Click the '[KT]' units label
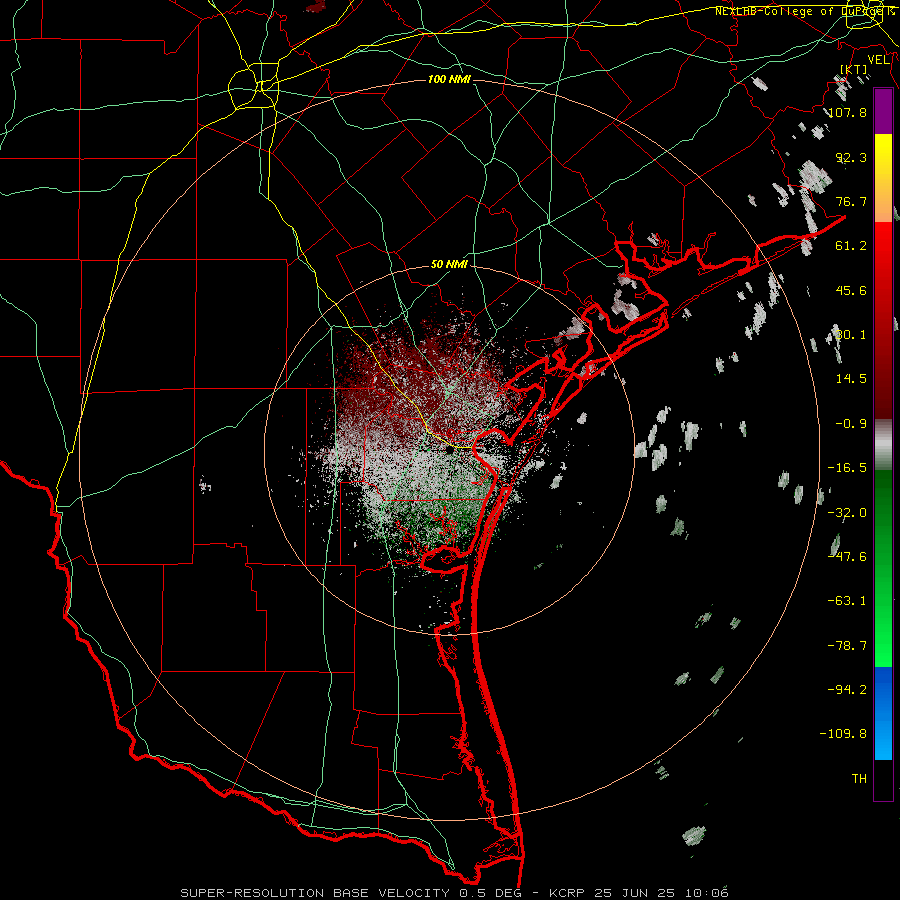 [854, 69]
